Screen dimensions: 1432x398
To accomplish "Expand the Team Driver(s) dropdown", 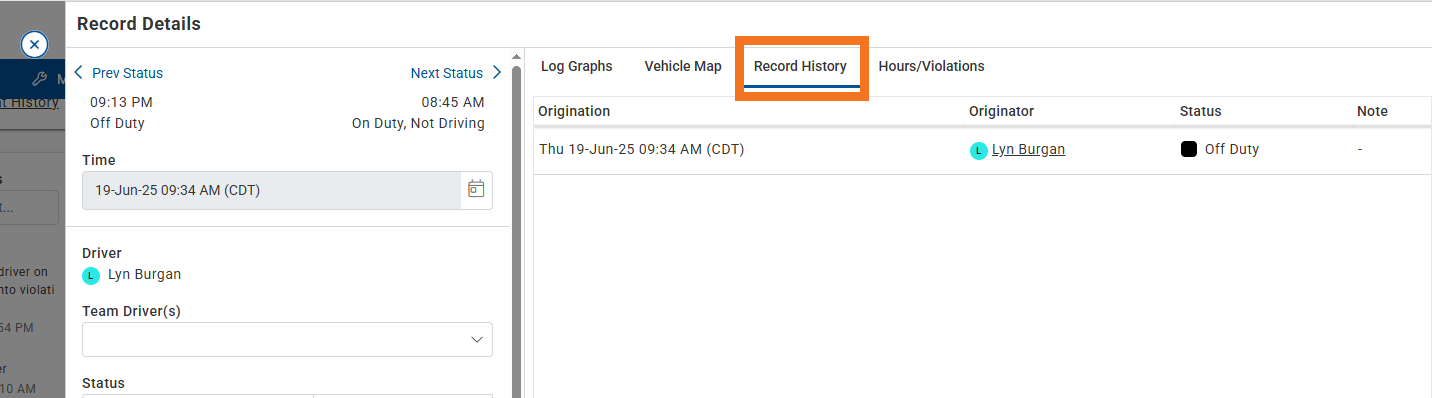I will pyautogui.click(x=477, y=340).
